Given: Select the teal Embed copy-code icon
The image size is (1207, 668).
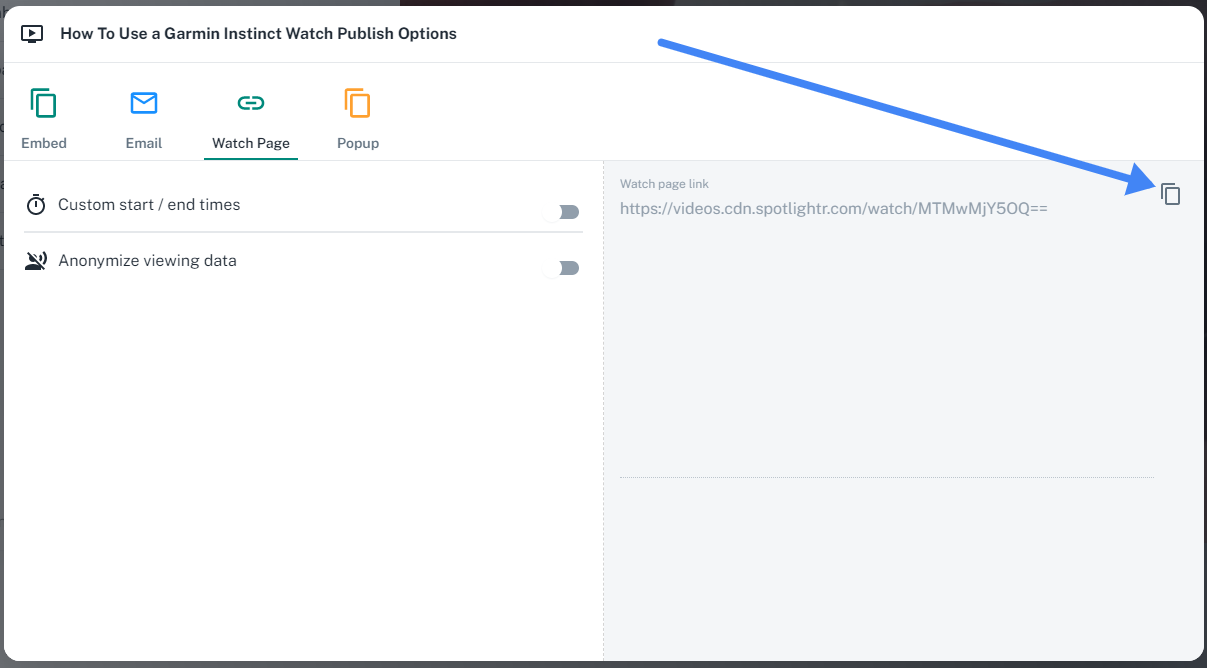Looking at the screenshot, I should (x=43, y=102).
